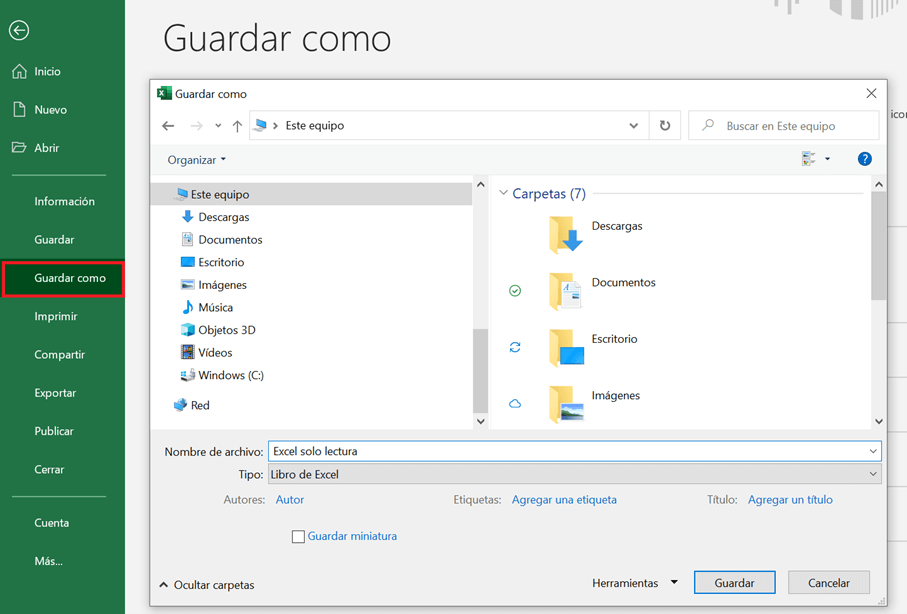907x614 pixels.
Task: Click the sync arrows icon beside Escritorio
Action: tap(515, 347)
